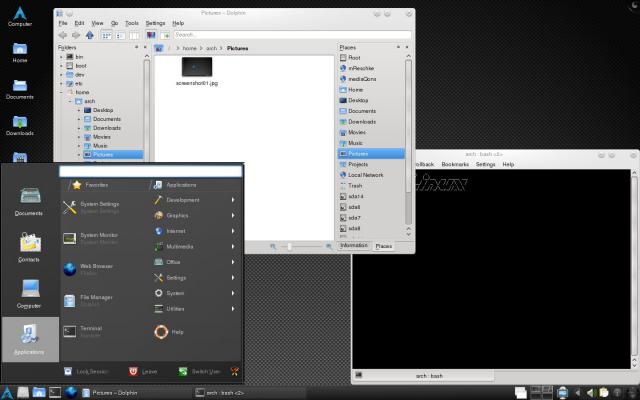Viewport: 640px width, 400px height.
Task: Expand the Graphics applications submenu
Action: point(195,216)
